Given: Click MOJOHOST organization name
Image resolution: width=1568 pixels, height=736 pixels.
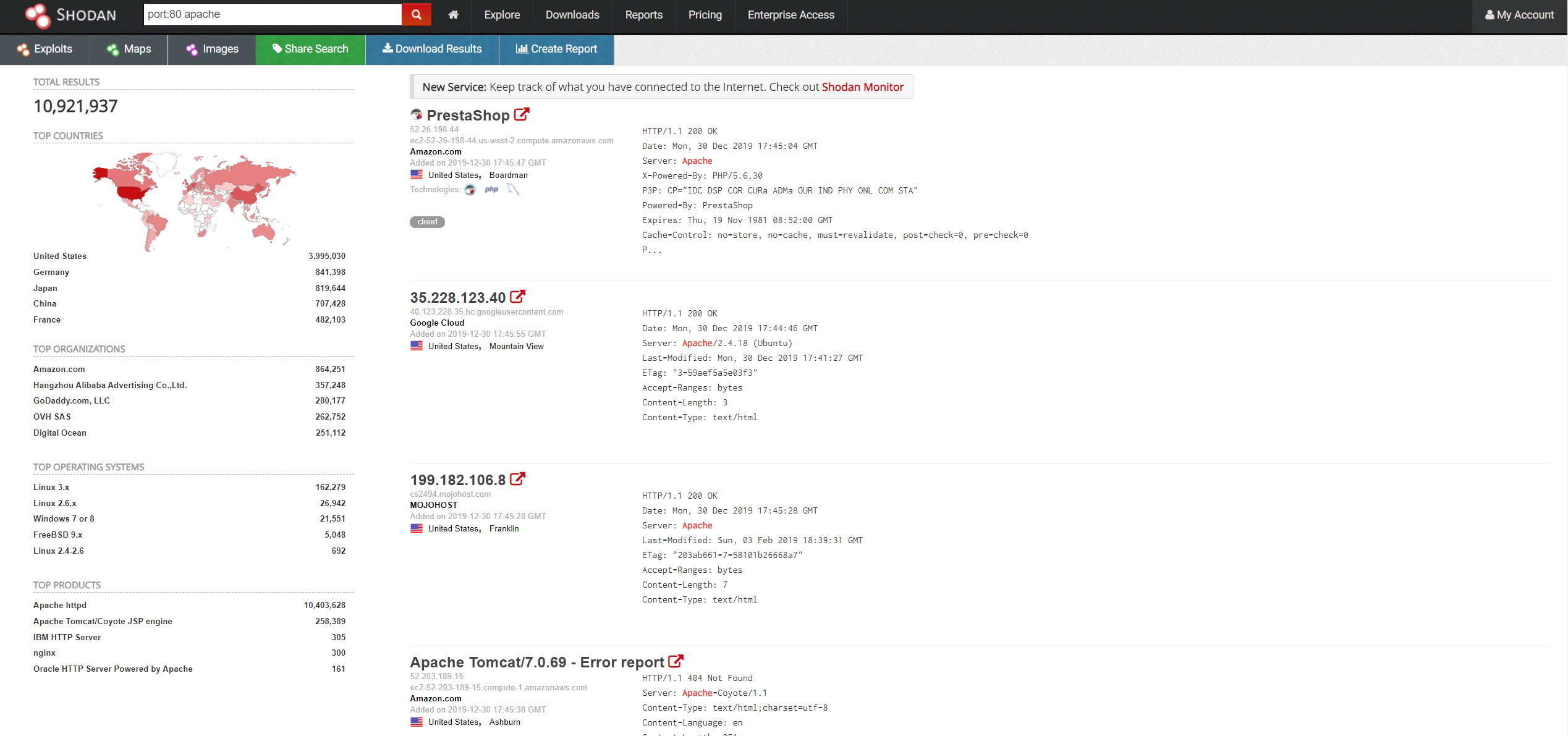Looking at the screenshot, I should [434, 505].
